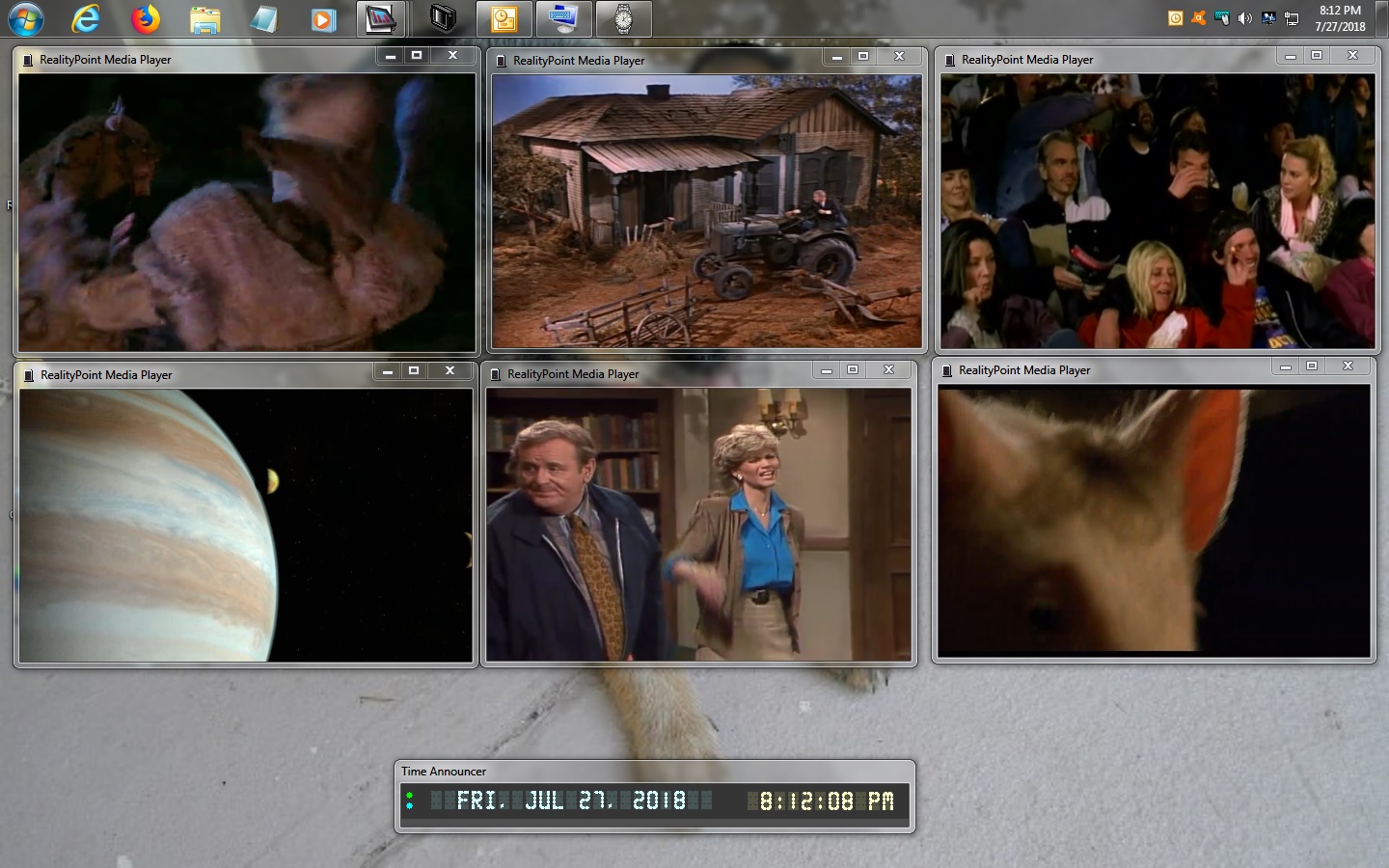The image size is (1389, 868).
Task: Open the Avast antivirus tray icon
Action: pos(1198,18)
